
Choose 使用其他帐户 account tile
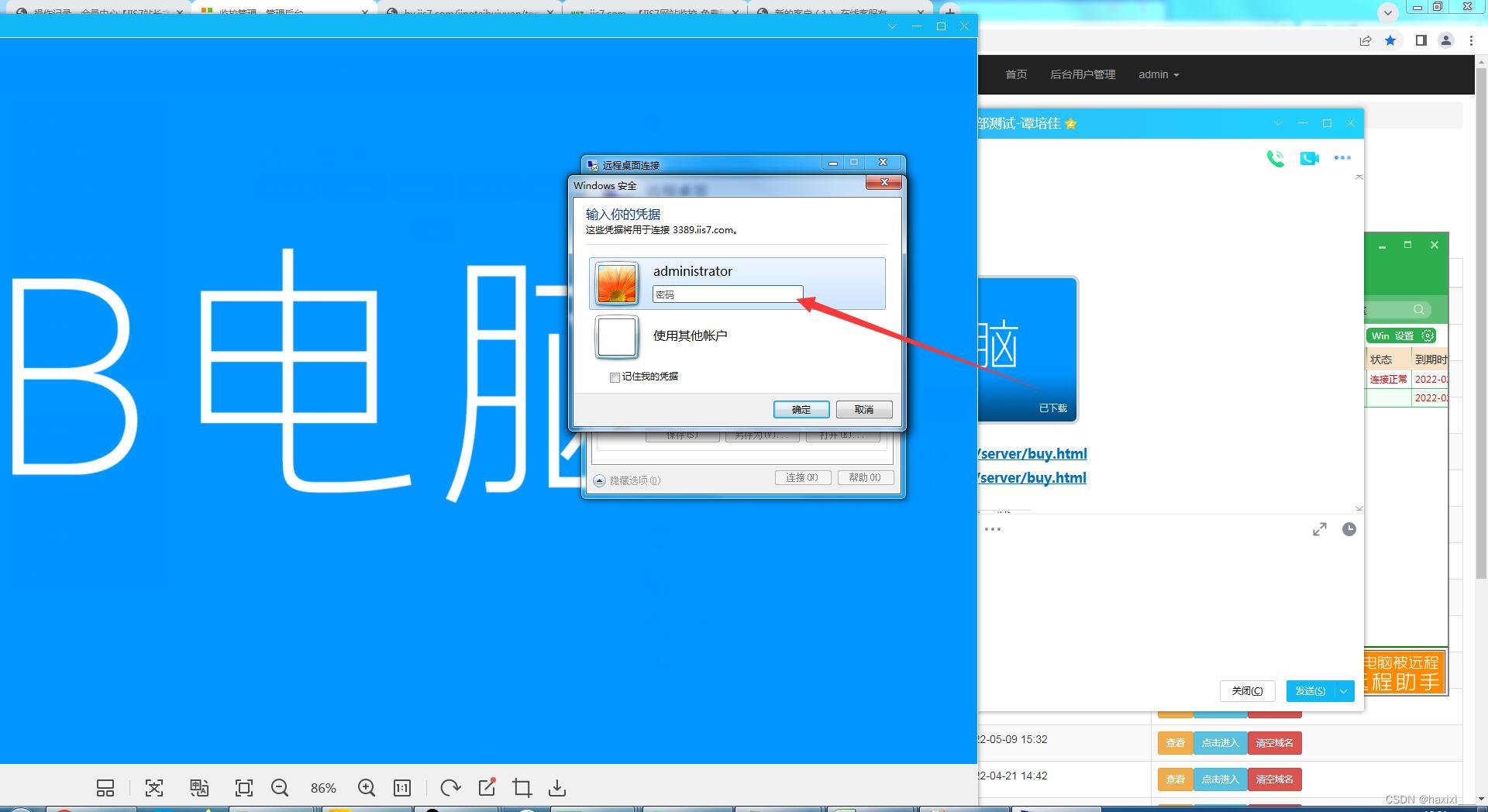pyautogui.click(x=690, y=336)
